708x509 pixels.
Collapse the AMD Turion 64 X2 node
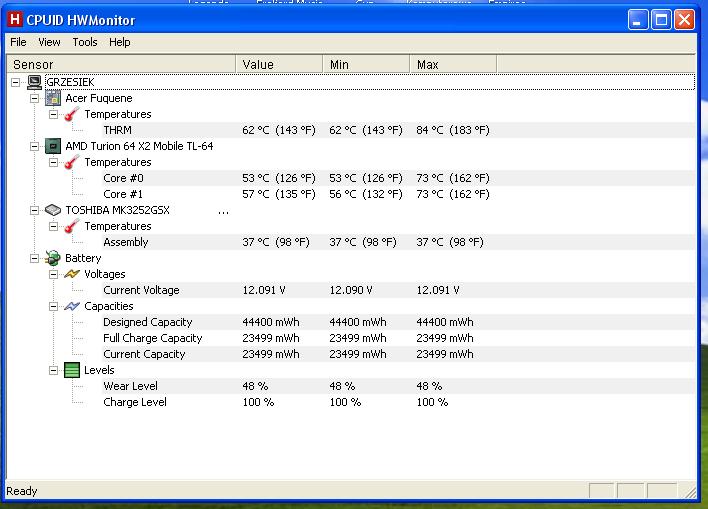tap(35, 146)
